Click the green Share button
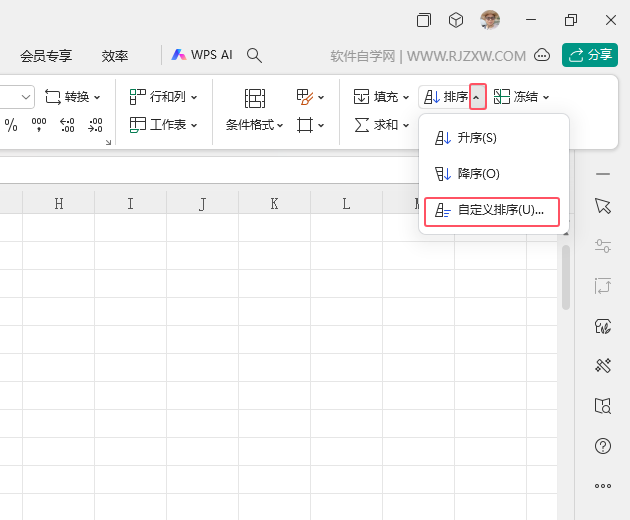Image resolution: width=630 pixels, height=520 pixels. pyautogui.click(x=590, y=55)
